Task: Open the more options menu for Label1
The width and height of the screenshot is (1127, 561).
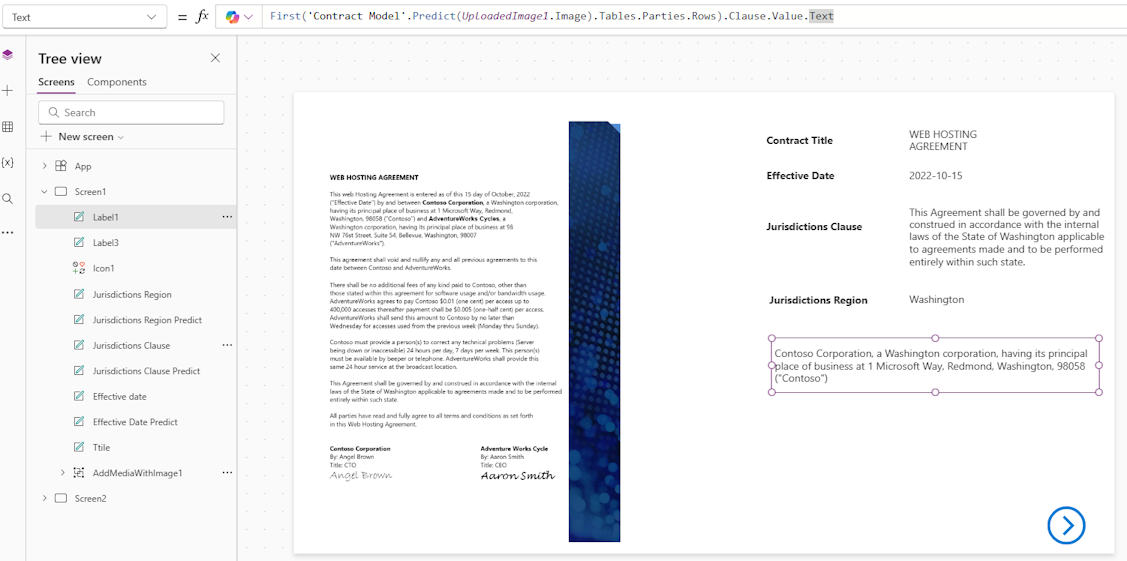Action: pyautogui.click(x=227, y=216)
